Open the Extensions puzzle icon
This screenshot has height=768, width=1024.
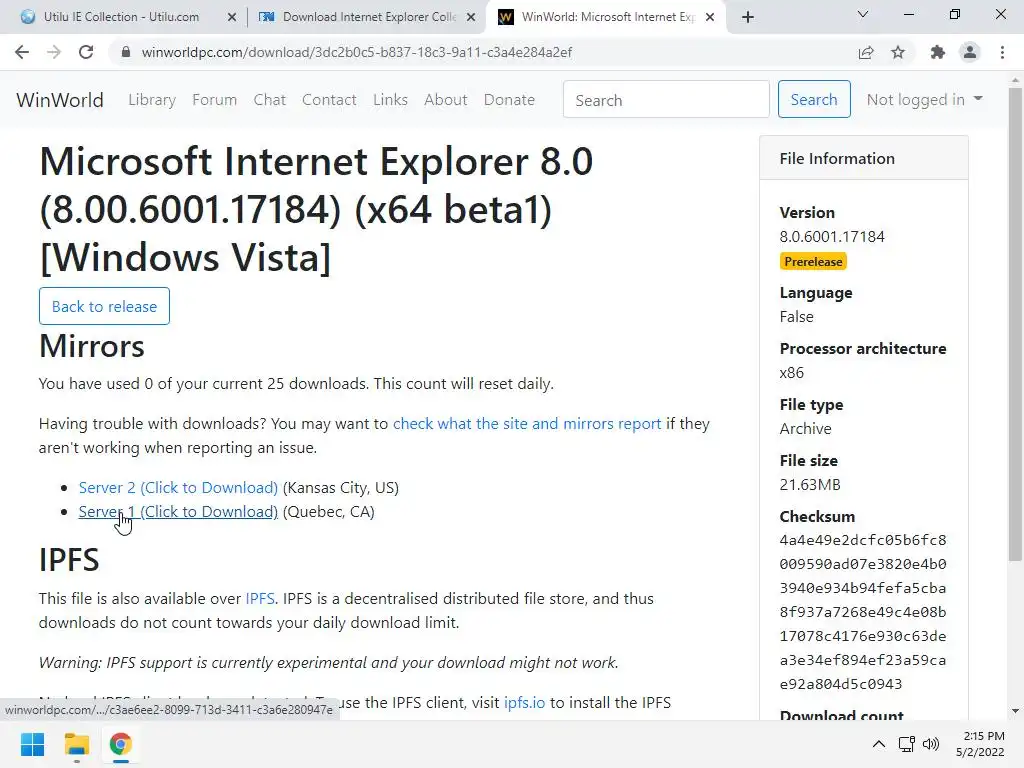tap(938, 52)
